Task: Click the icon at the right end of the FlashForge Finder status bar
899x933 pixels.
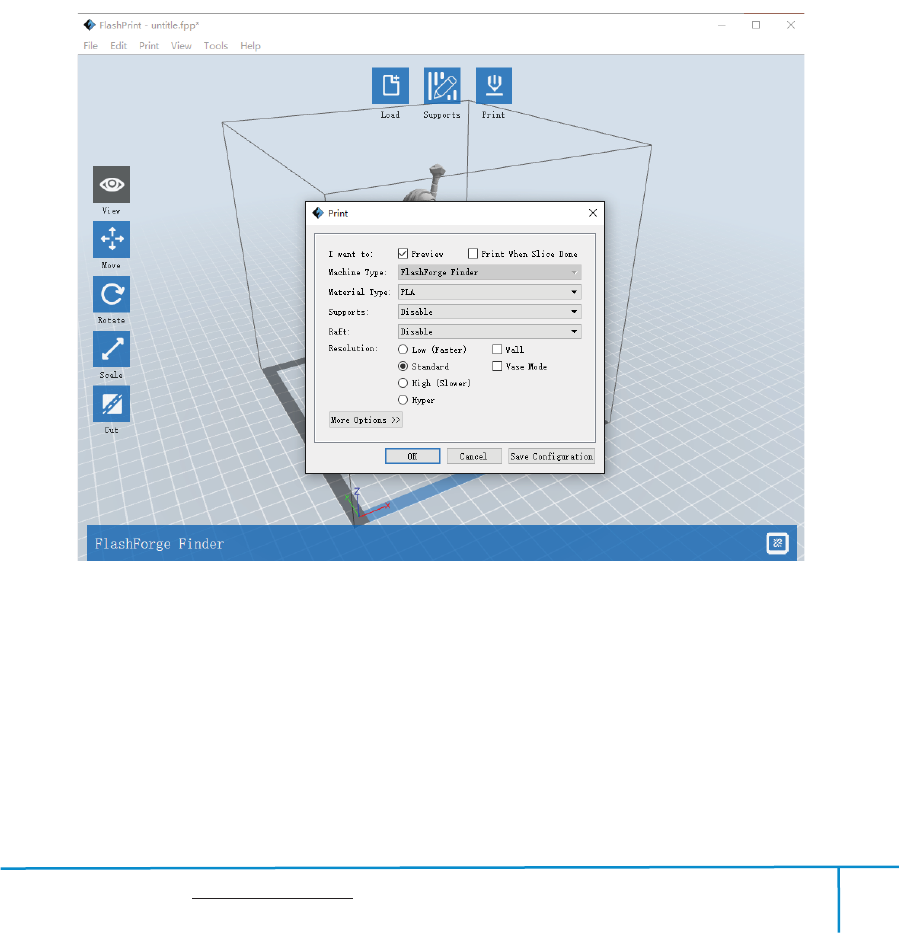Action: pyautogui.click(x=777, y=543)
